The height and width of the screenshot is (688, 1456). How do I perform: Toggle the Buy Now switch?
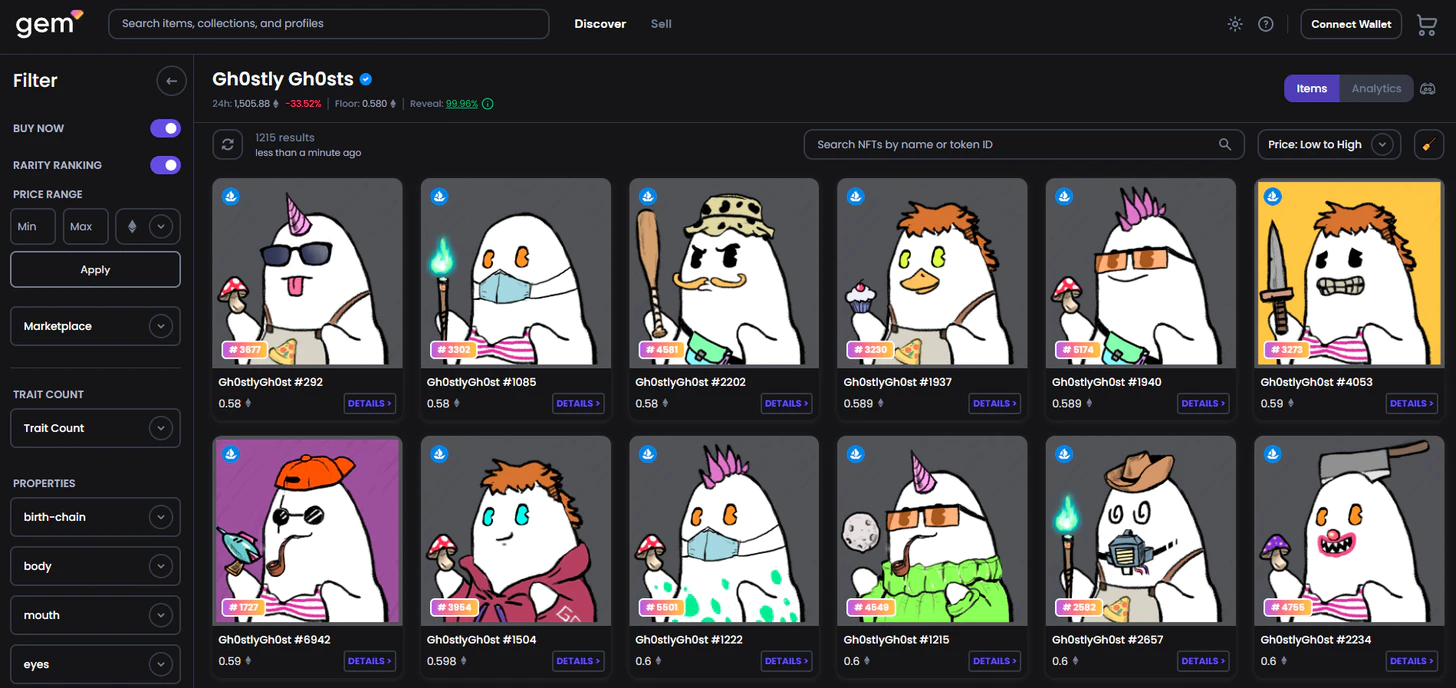pos(165,128)
